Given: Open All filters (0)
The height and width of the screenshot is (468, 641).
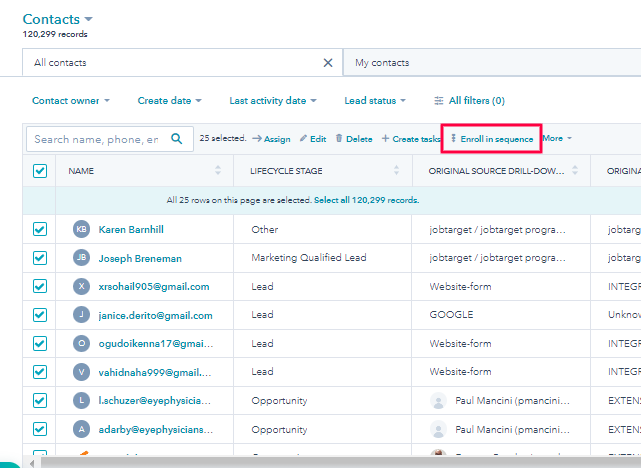Looking at the screenshot, I should pos(469,101).
